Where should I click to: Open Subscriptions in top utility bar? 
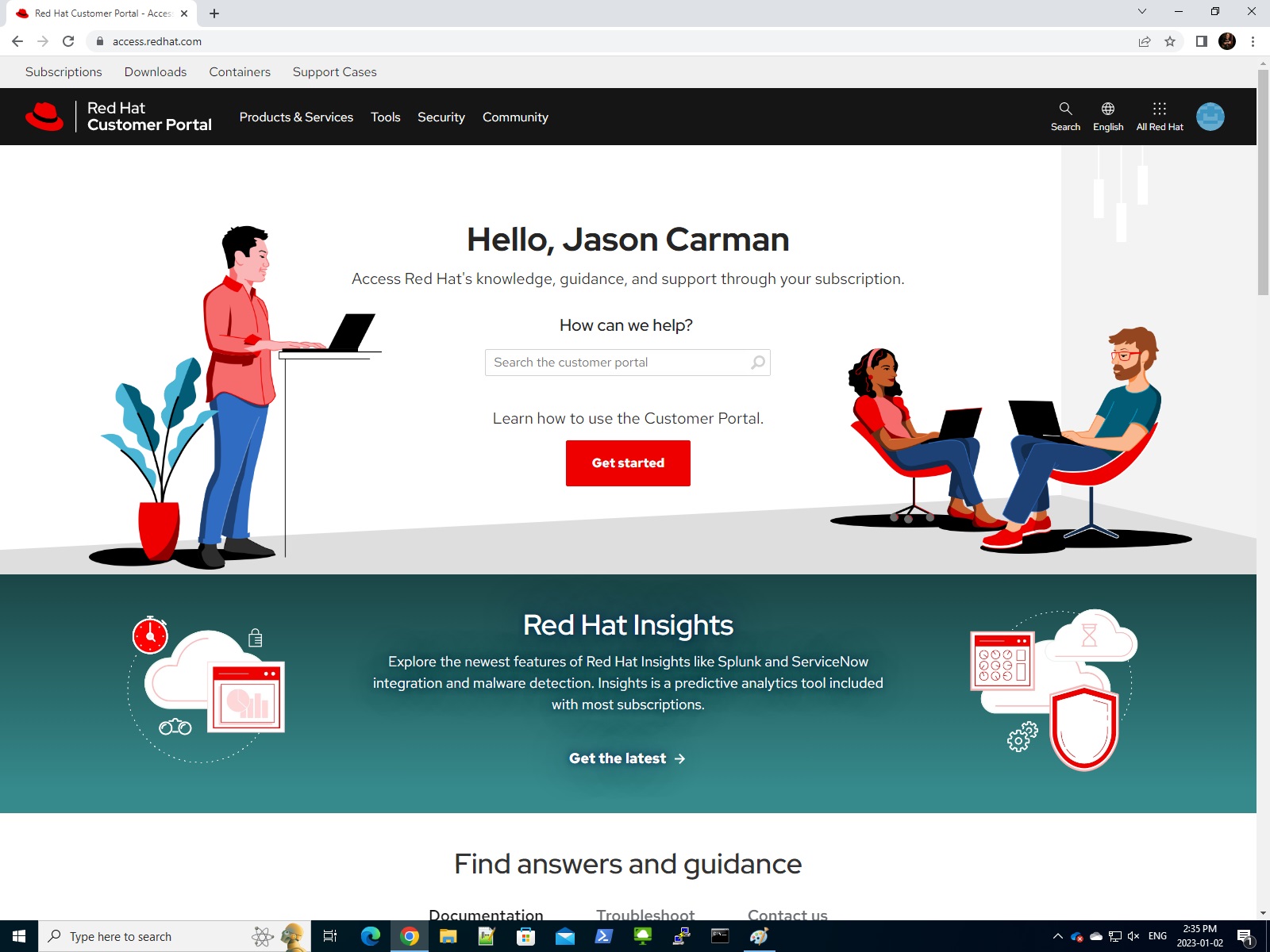coord(63,72)
